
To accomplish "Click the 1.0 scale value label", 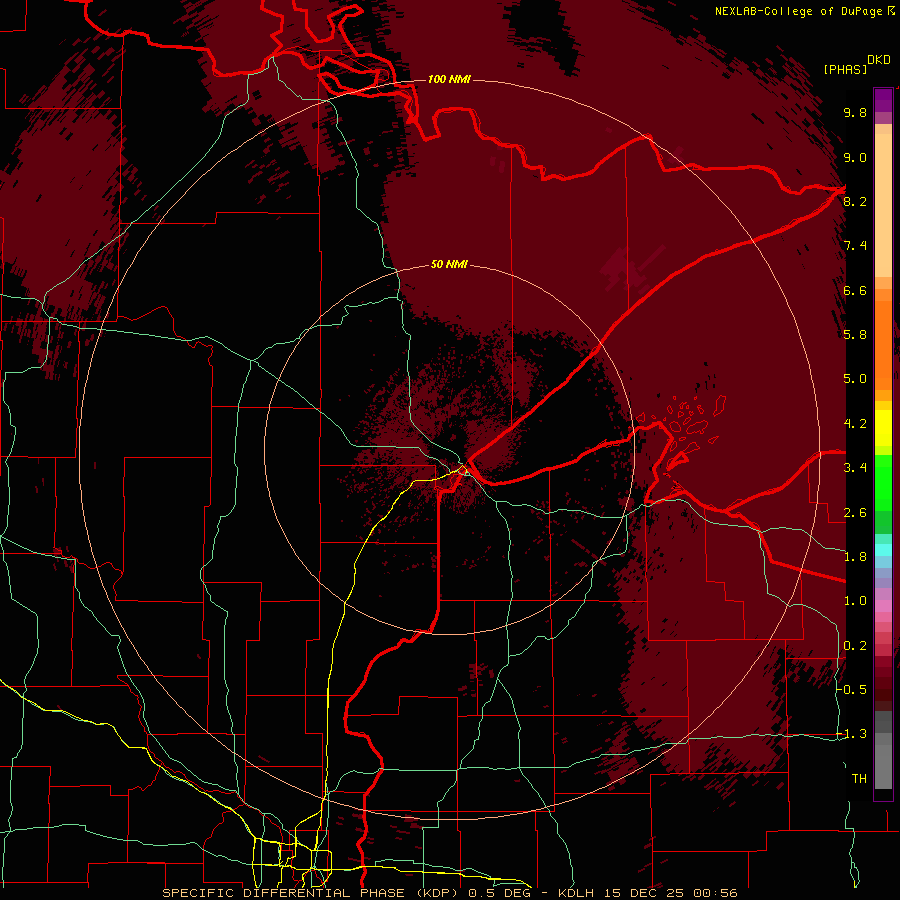I will tap(855, 600).
